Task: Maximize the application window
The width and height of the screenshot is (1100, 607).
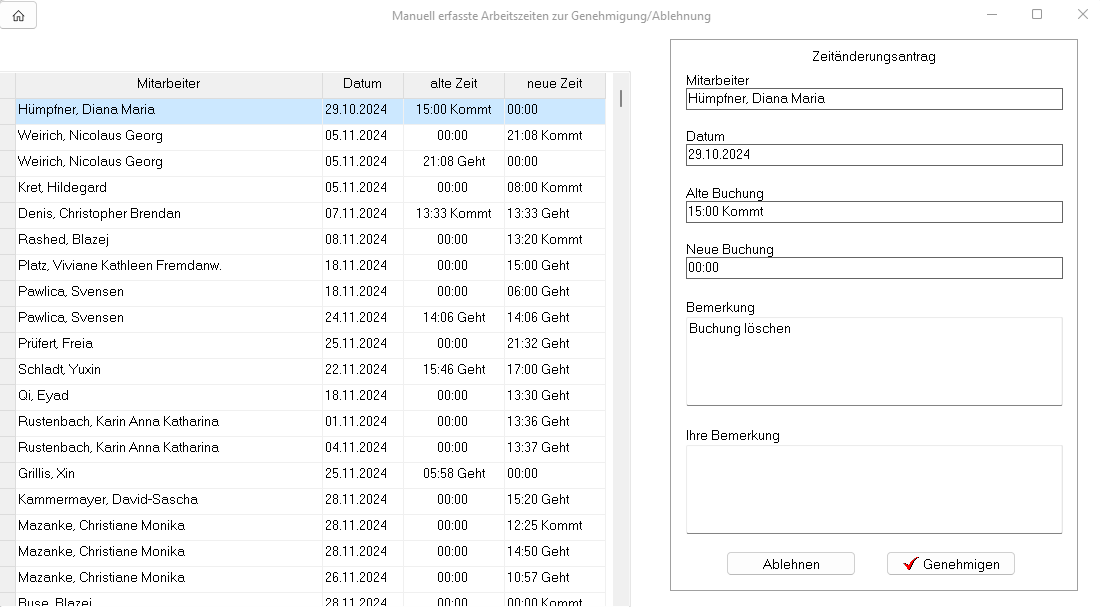Action: [x=1037, y=15]
